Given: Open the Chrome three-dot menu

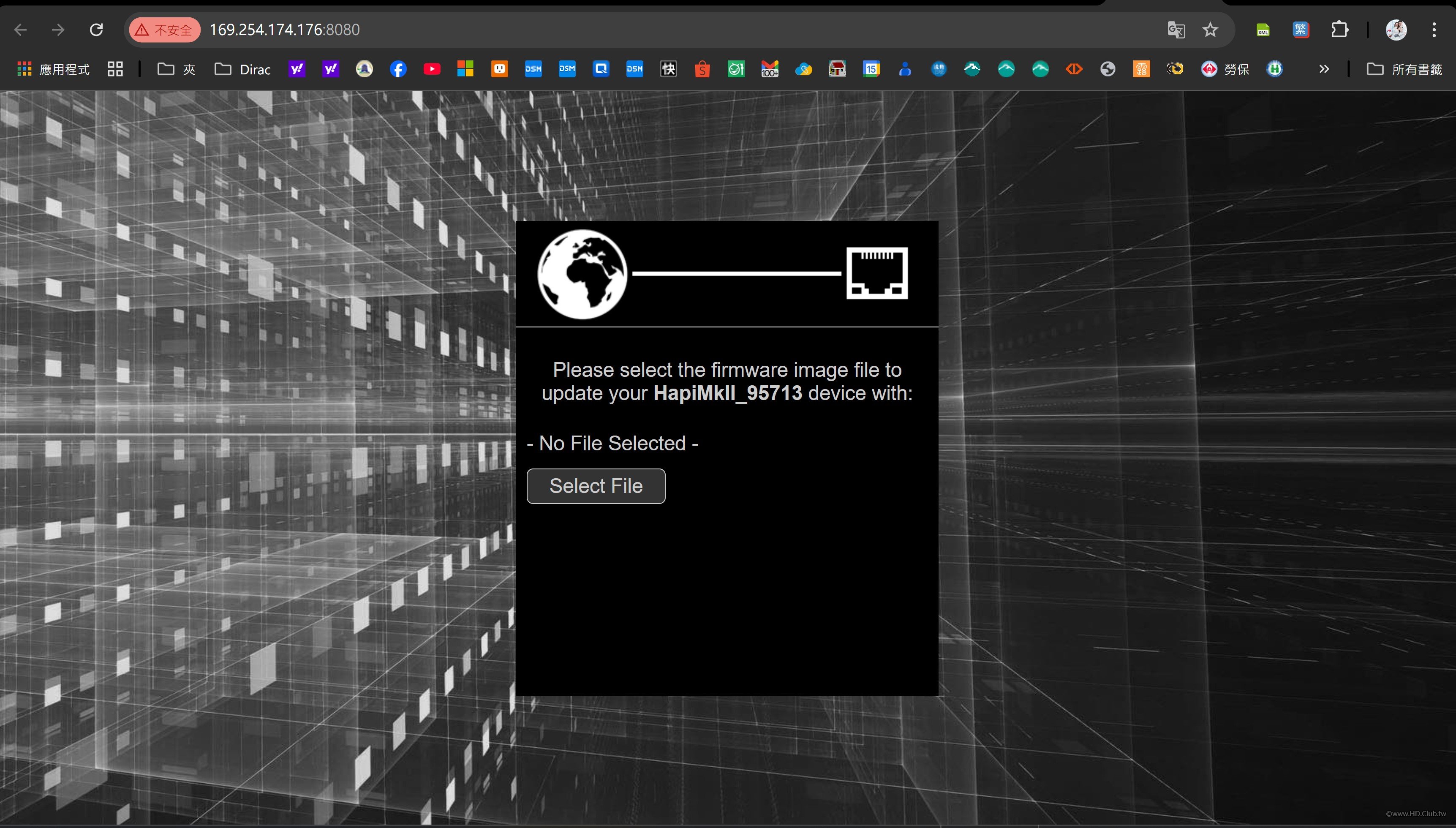Looking at the screenshot, I should point(1434,30).
